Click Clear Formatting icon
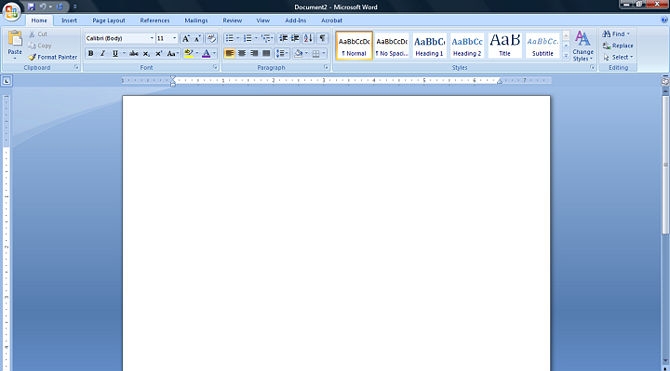The width and height of the screenshot is (670, 371). pos(212,38)
